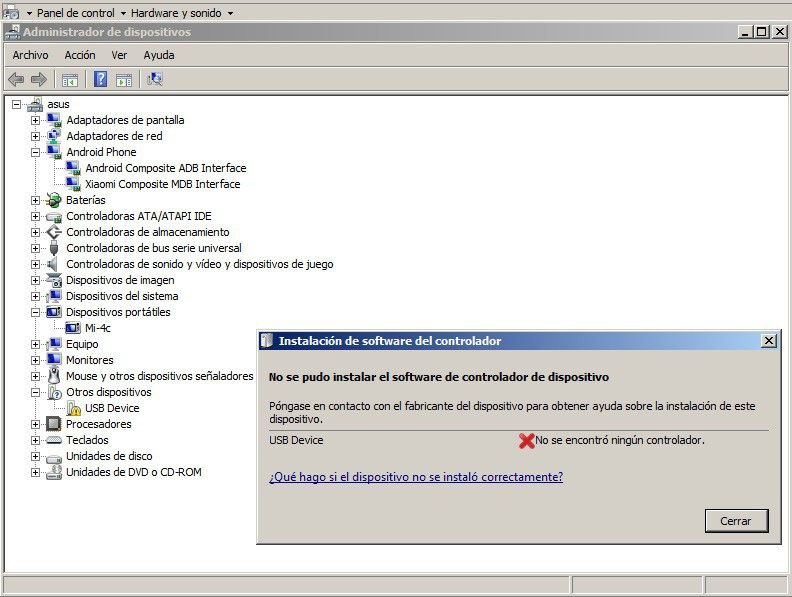Image resolution: width=792 pixels, height=597 pixels.
Task: Open the Acción menu
Action: [x=80, y=55]
